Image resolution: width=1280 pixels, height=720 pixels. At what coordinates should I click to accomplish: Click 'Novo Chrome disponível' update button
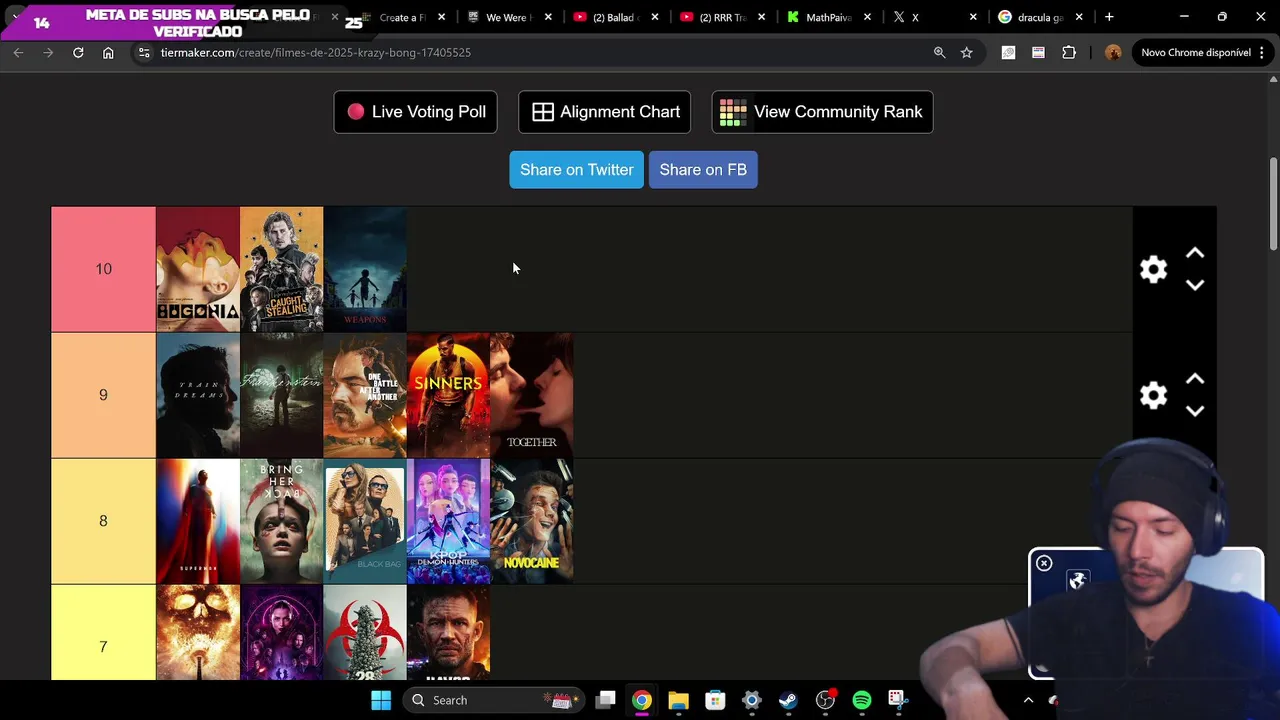(1195, 52)
